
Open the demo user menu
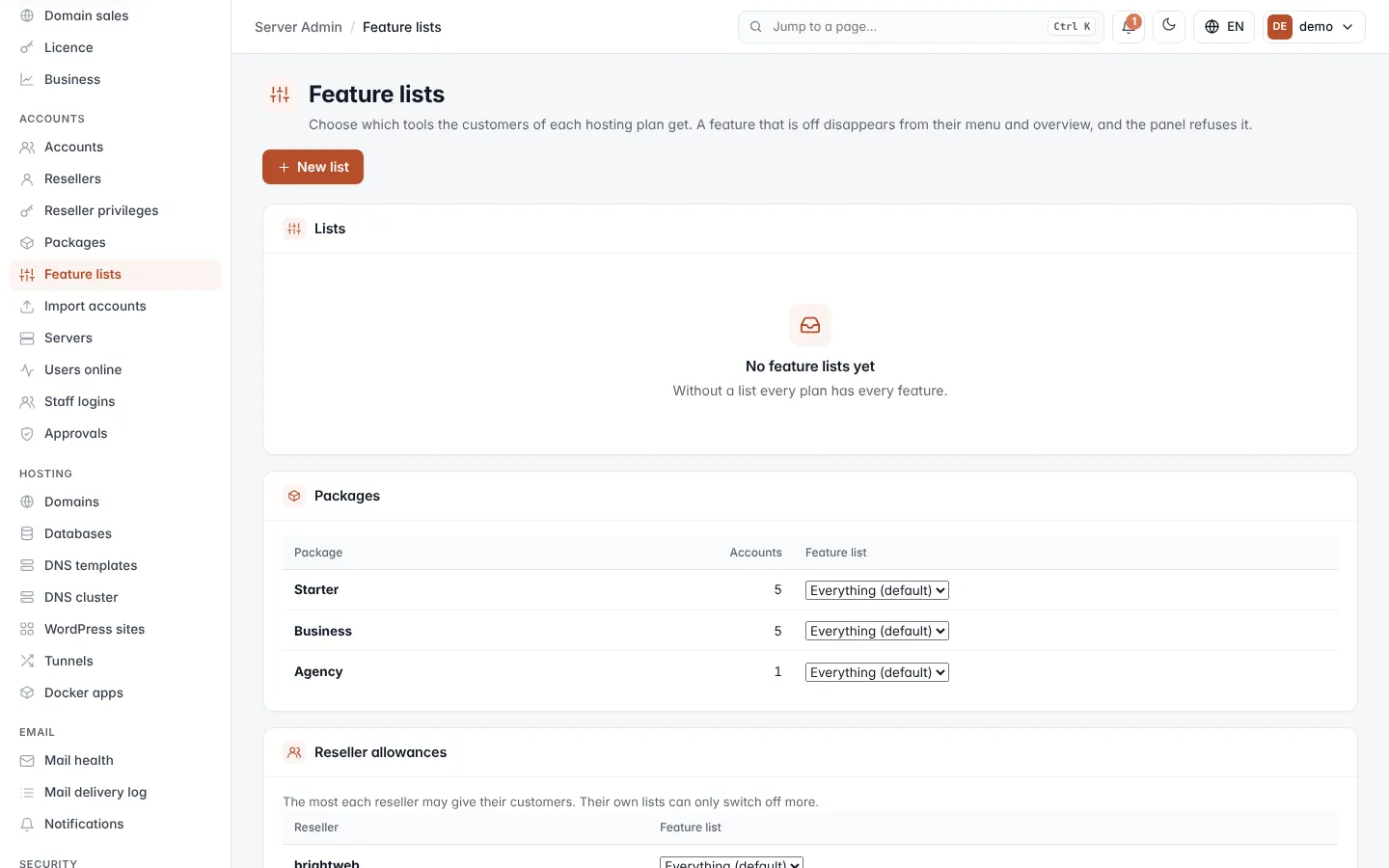pyautogui.click(x=1314, y=27)
